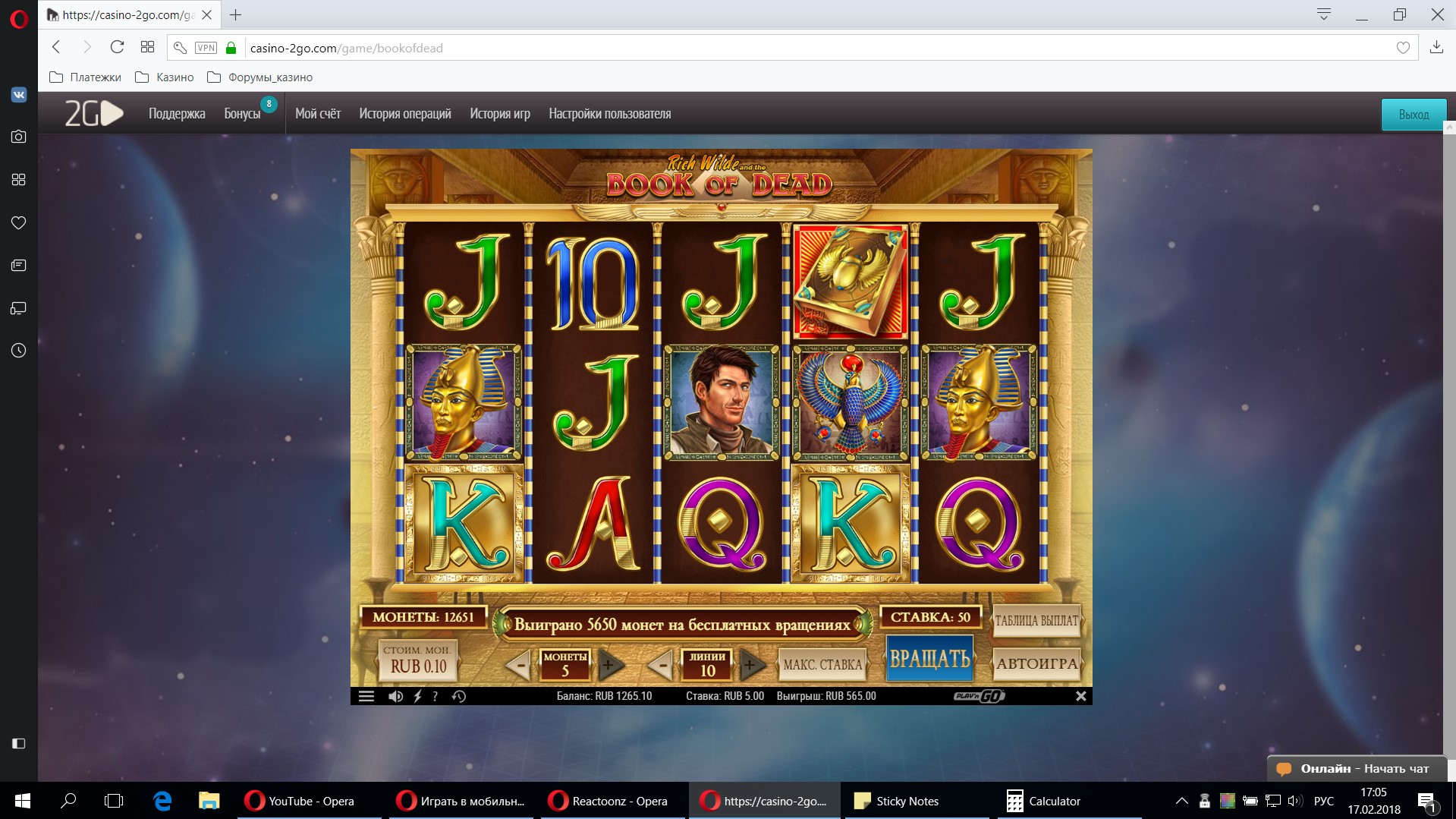The image size is (1456, 819).
Task: Switch to YouTube - Opera window
Action: (310, 801)
